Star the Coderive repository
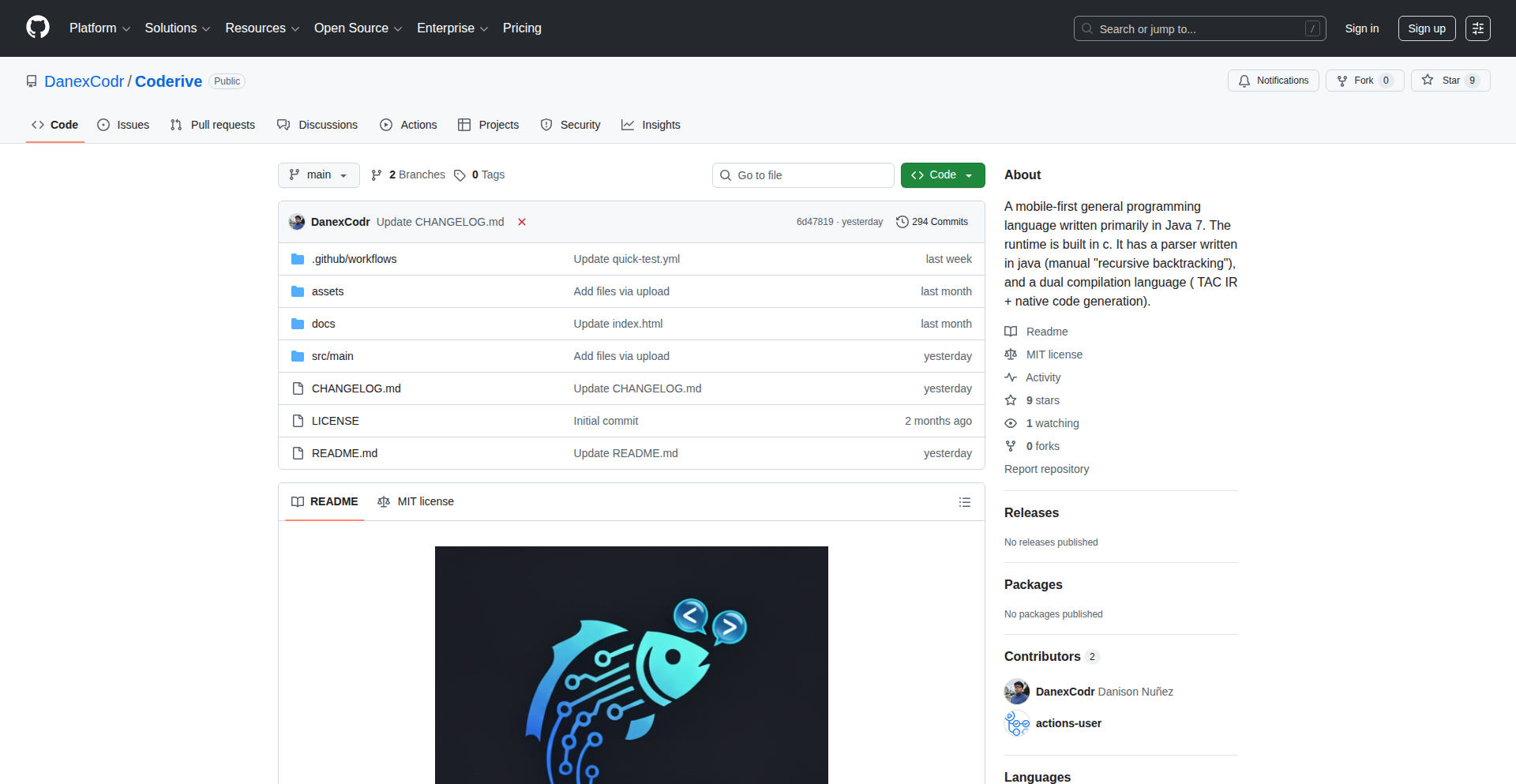 [1450, 81]
